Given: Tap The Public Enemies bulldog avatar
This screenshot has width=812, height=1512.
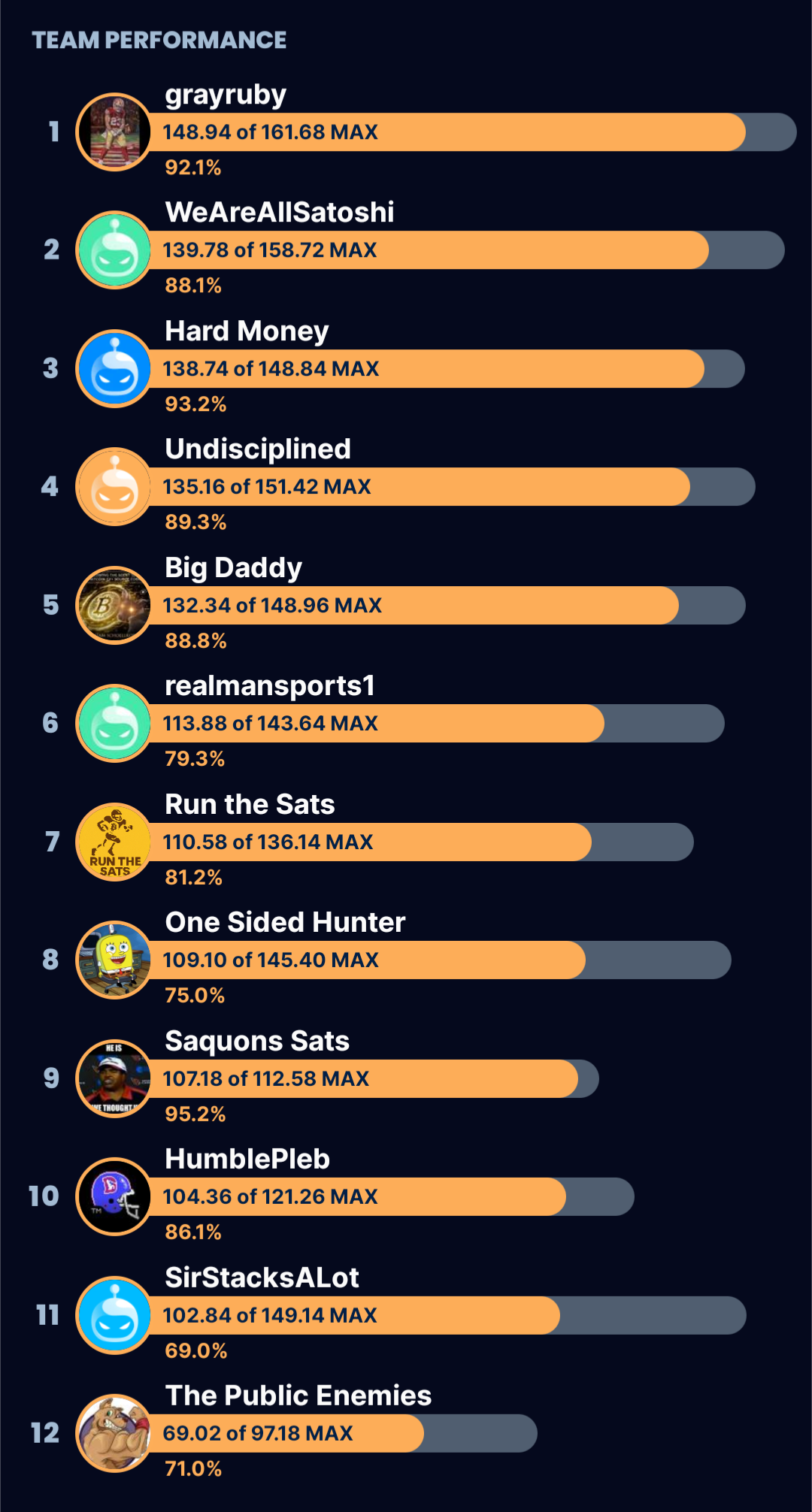Looking at the screenshot, I should click(114, 1434).
